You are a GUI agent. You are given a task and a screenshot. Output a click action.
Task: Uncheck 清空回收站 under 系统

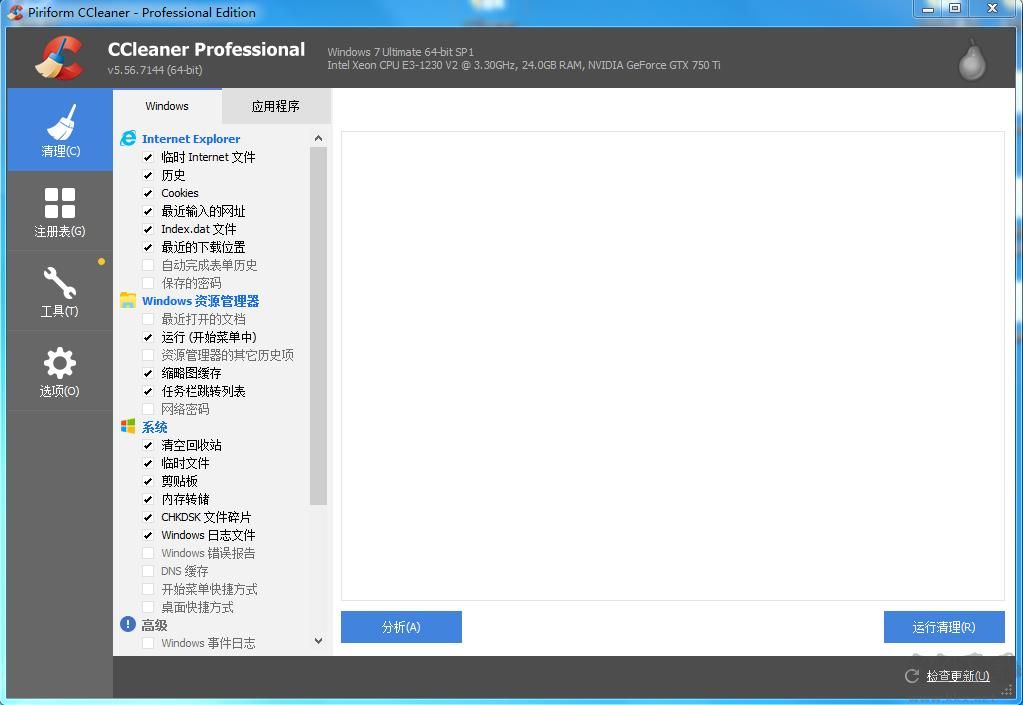[x=147, y=445]
